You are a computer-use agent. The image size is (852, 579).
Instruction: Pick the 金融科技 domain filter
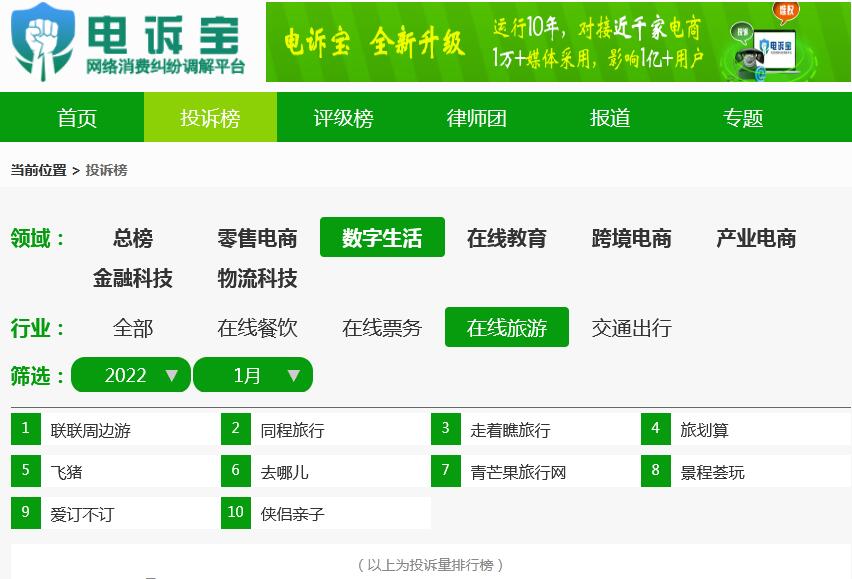133,278
